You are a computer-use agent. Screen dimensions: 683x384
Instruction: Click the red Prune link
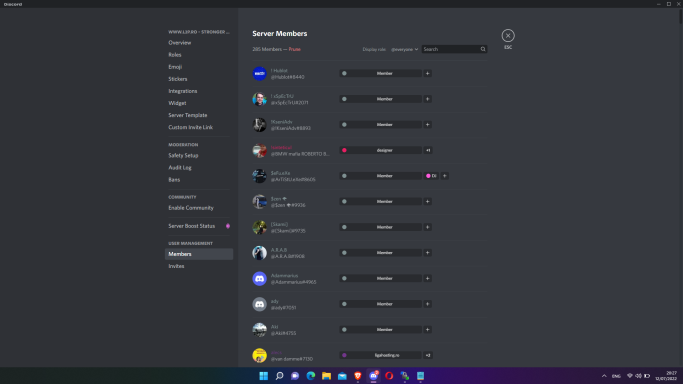[294, 49]
